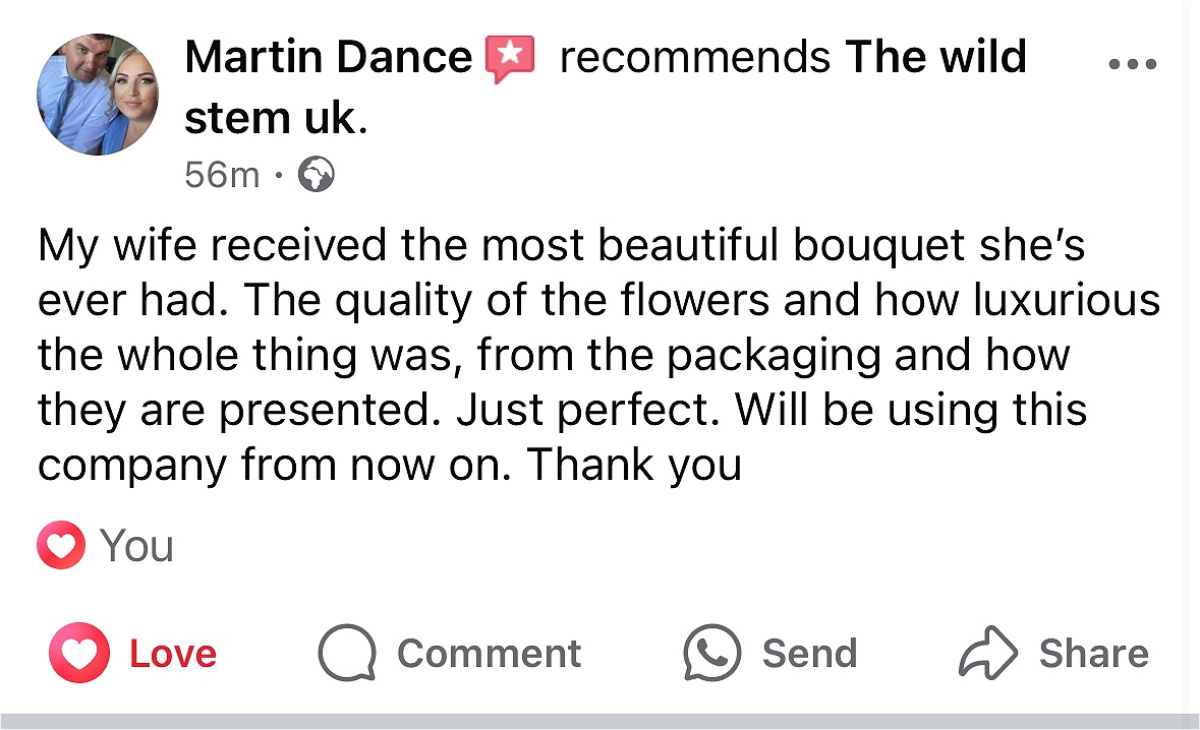1200x730 pixels.
Task: Open the heart reaction summary icon
Action: point(60,546)
